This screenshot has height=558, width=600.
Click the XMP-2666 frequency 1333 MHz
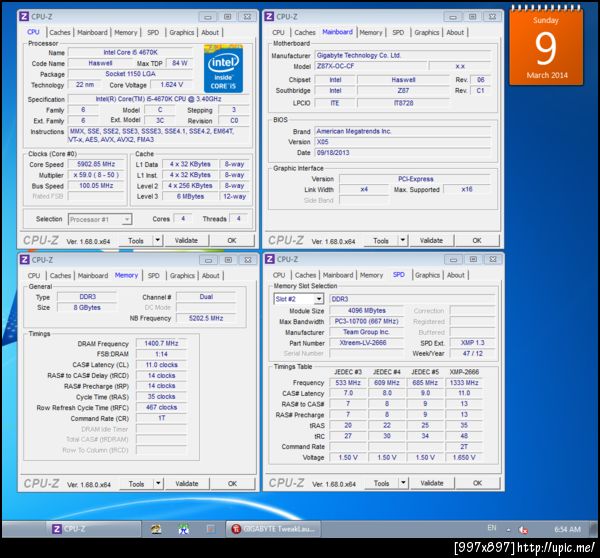pos(464,383)
